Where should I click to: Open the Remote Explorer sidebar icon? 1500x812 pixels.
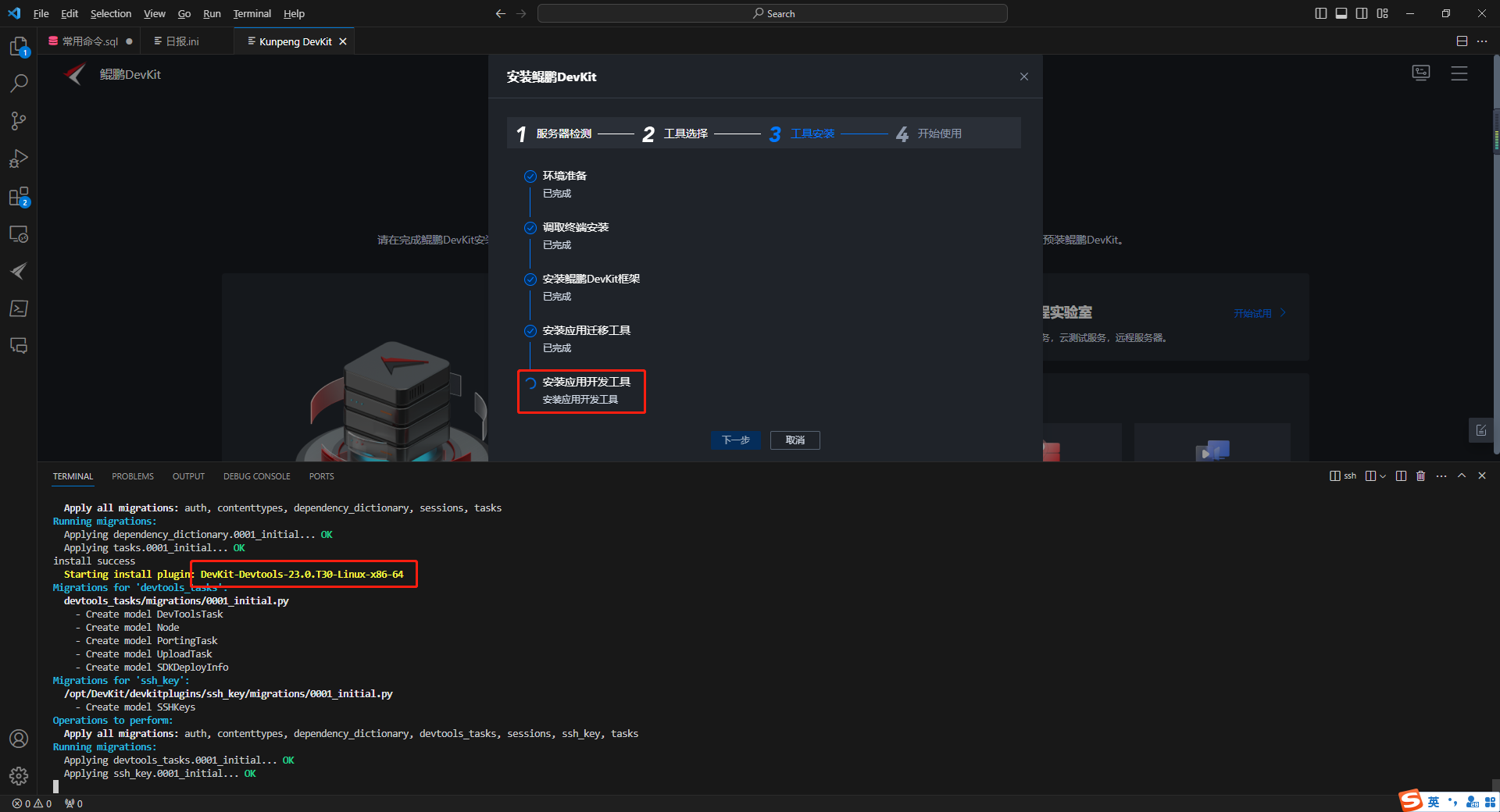19,233
